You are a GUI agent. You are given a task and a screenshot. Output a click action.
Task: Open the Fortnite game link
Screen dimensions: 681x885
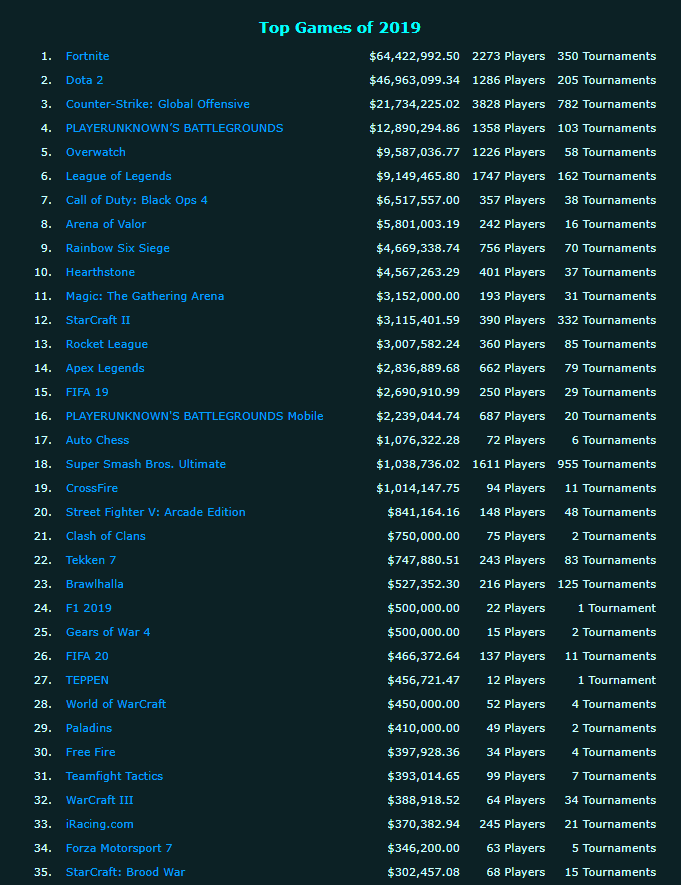point(87,56)
